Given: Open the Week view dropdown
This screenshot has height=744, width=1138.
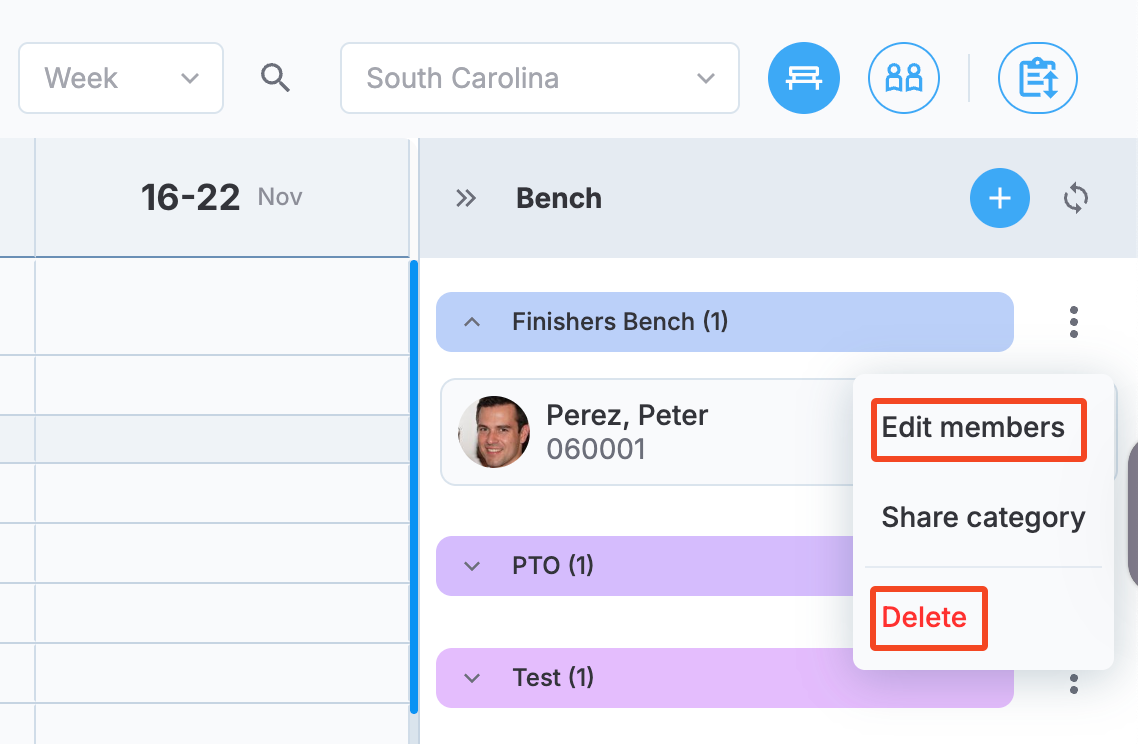Looking at the screenshot, I should [x=120, y=78].
